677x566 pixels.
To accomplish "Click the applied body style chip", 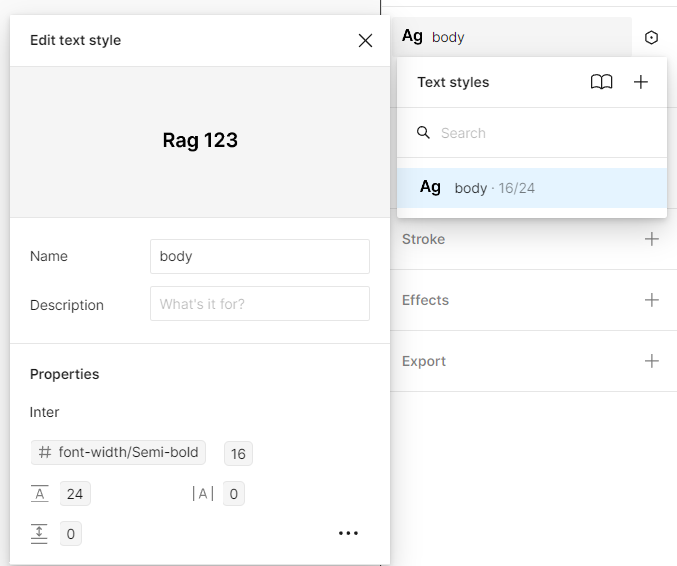I will click(512, 37).
